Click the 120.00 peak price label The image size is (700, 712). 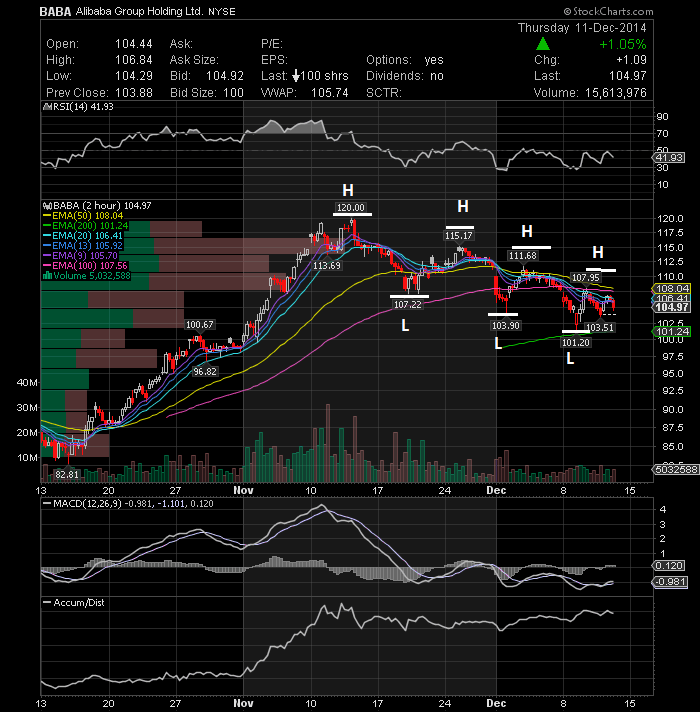[350, 208]
